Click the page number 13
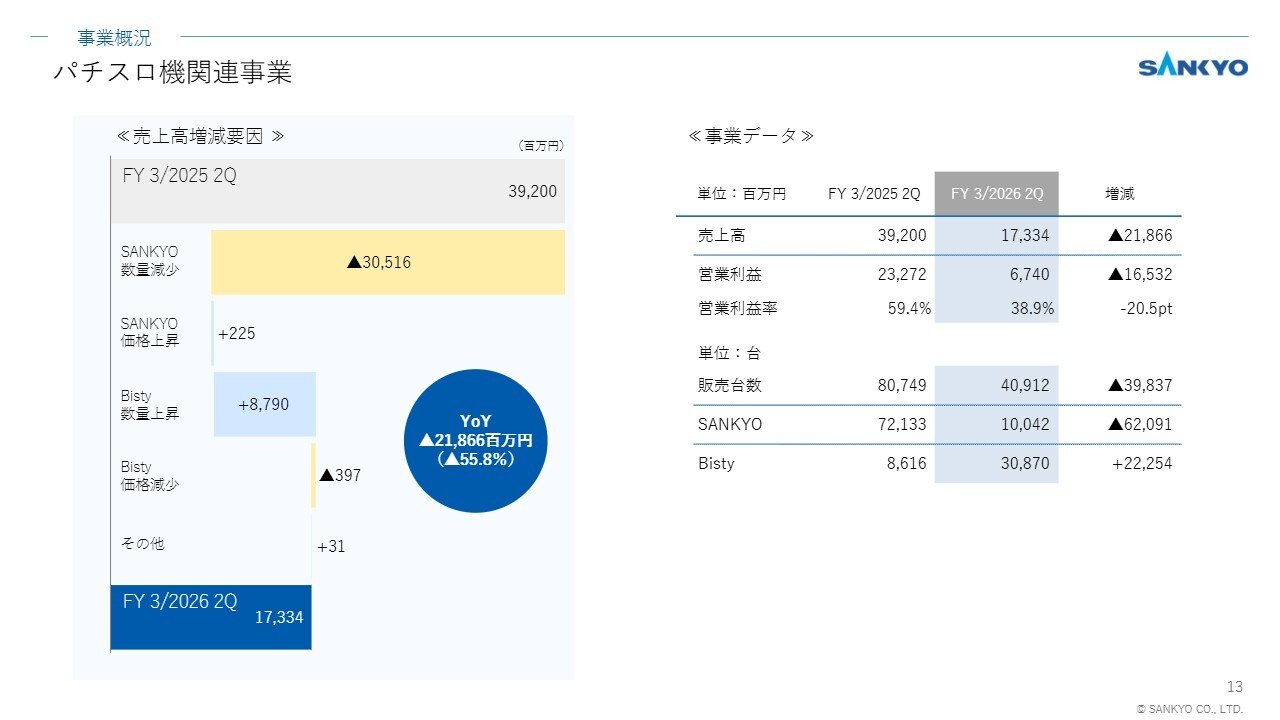 point(1234,686)
